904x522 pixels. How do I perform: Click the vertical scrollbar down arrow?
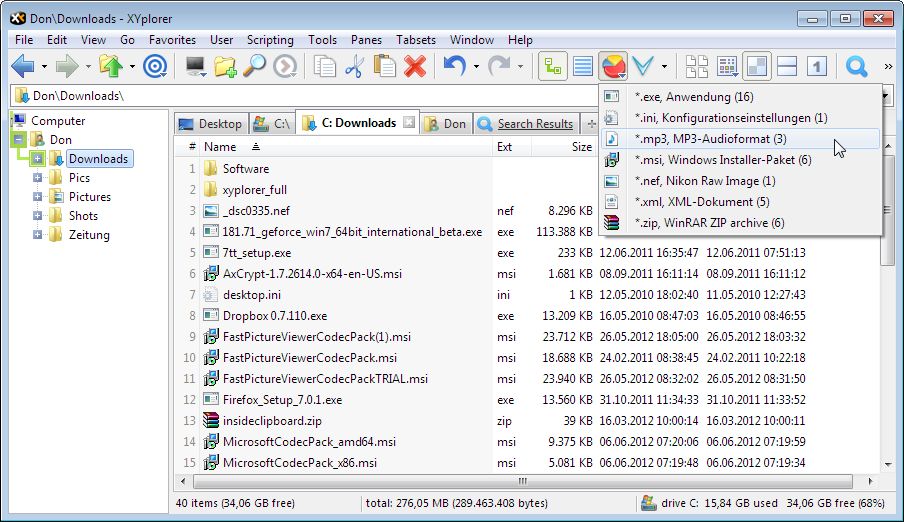(888, 464)
